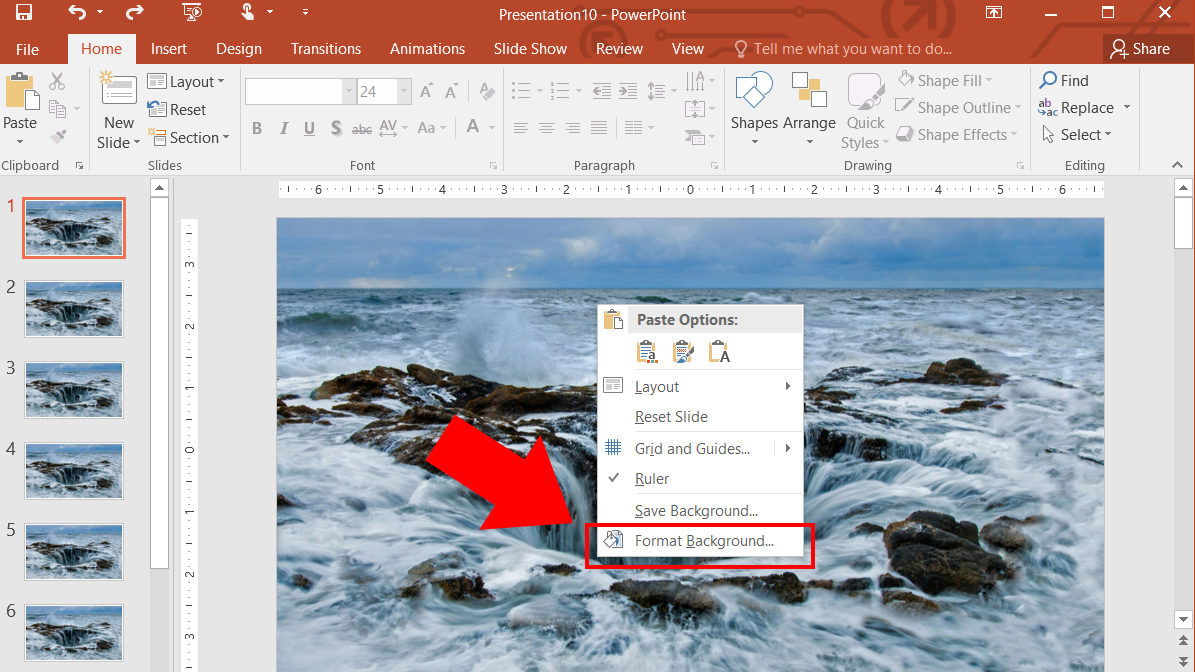Click the Share button

click(1140, 49)
